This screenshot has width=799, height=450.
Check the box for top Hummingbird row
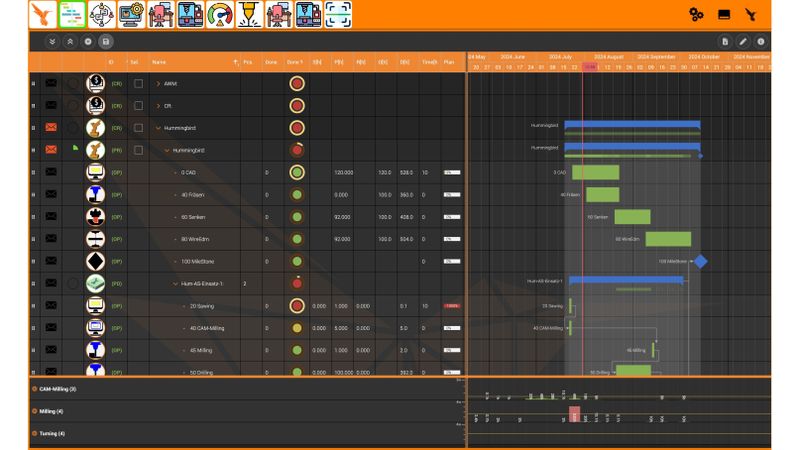coord(139,128)
